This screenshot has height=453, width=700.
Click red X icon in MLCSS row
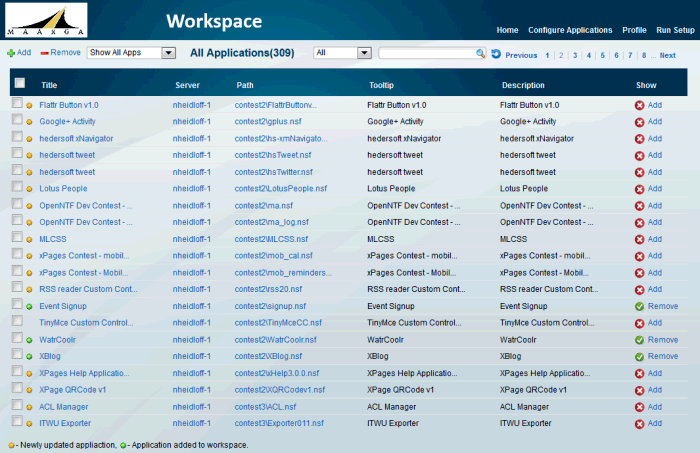click(639, 239)
